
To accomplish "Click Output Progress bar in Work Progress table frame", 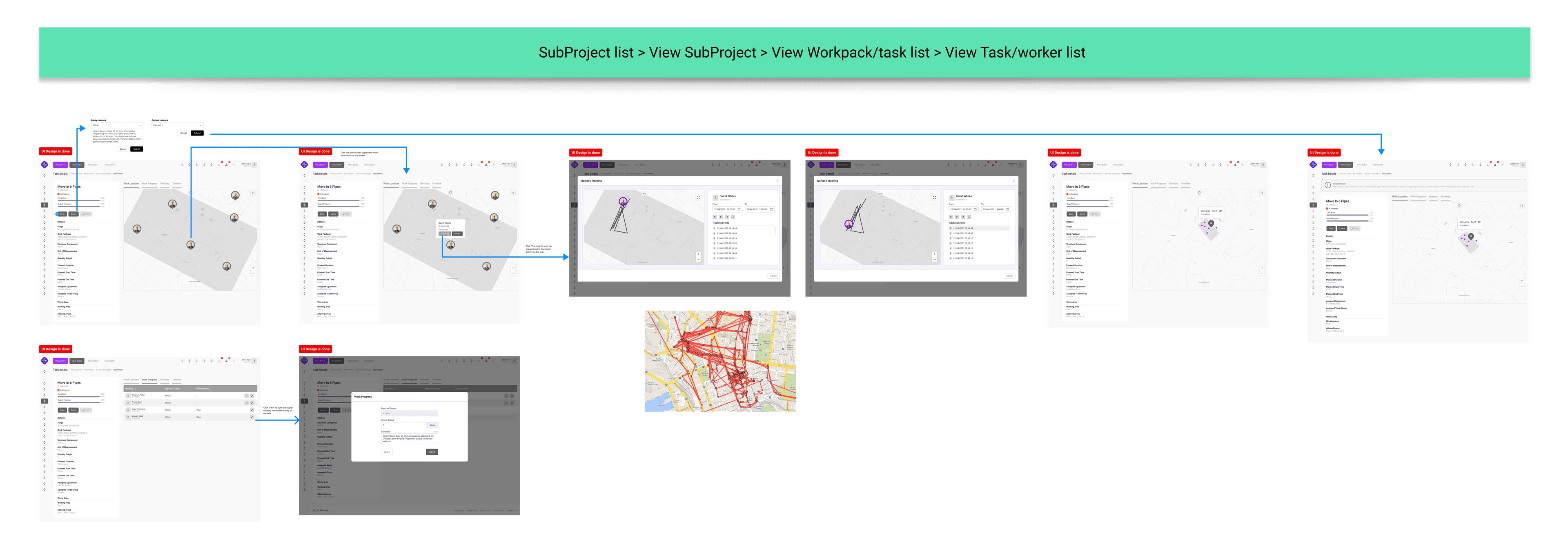I will pyautogui.click(x=82, y=403).
